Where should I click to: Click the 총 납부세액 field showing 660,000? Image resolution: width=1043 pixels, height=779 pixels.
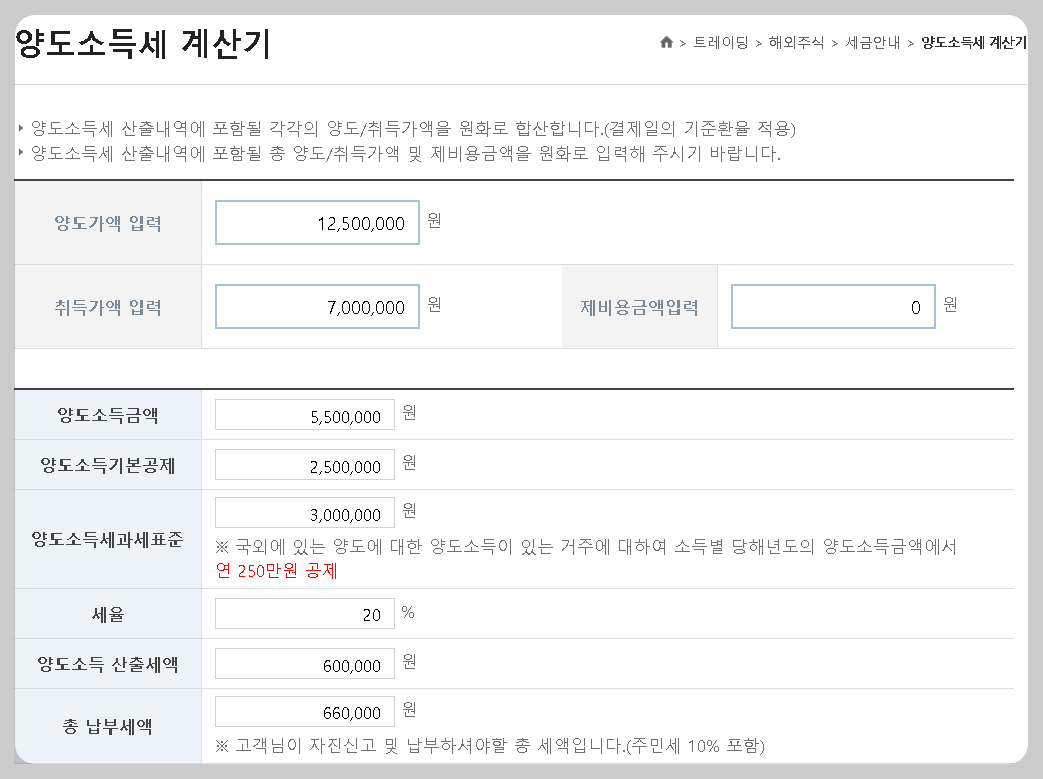304,712
